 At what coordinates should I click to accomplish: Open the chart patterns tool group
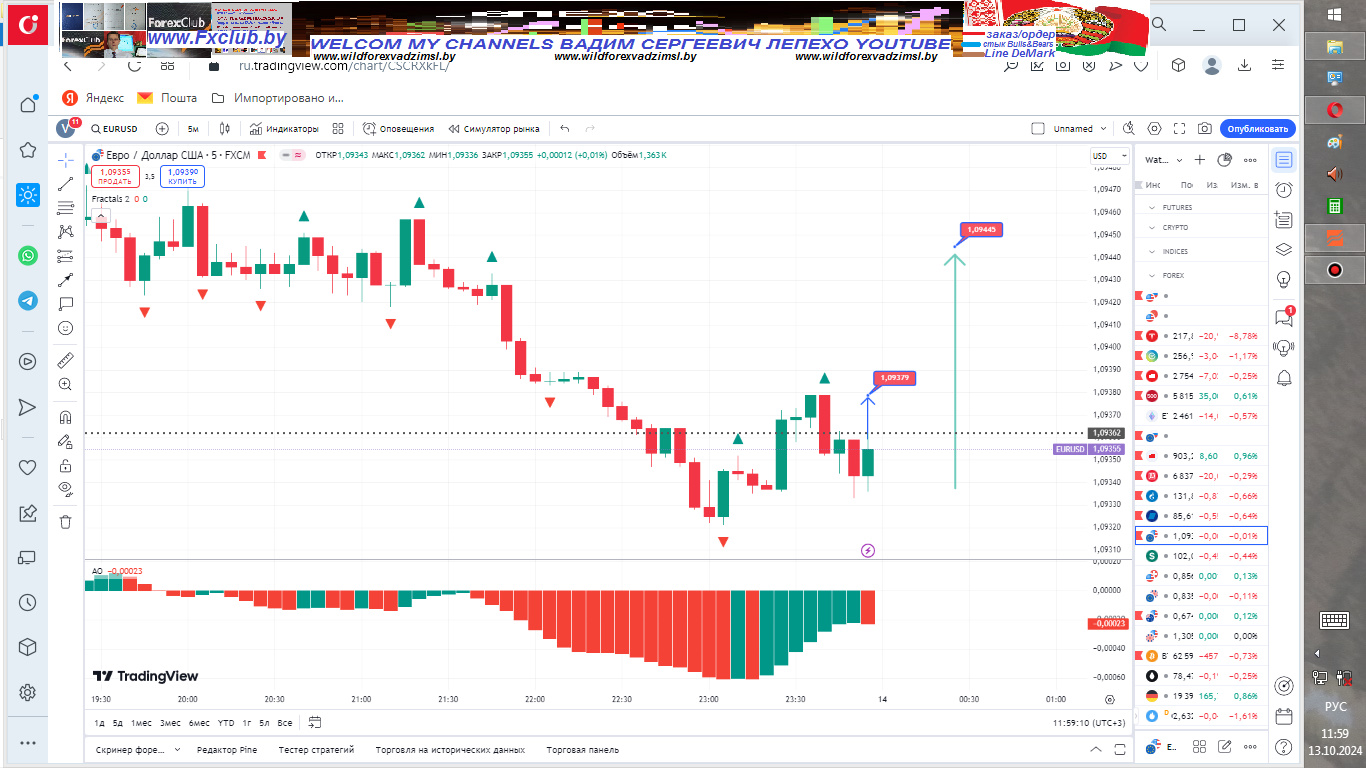[x=65, y=231]
